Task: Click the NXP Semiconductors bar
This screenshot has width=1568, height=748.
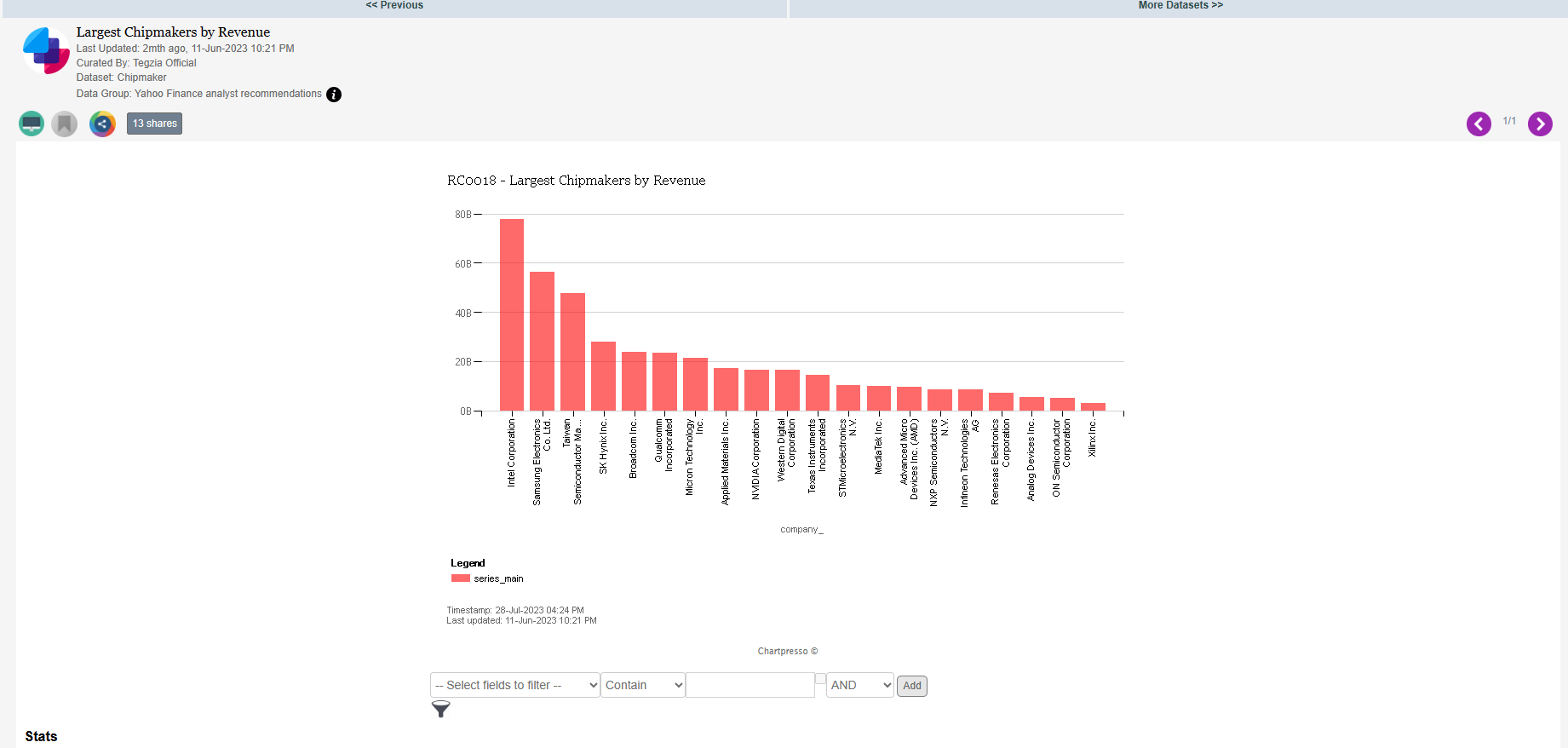Action: pos(940,400)
